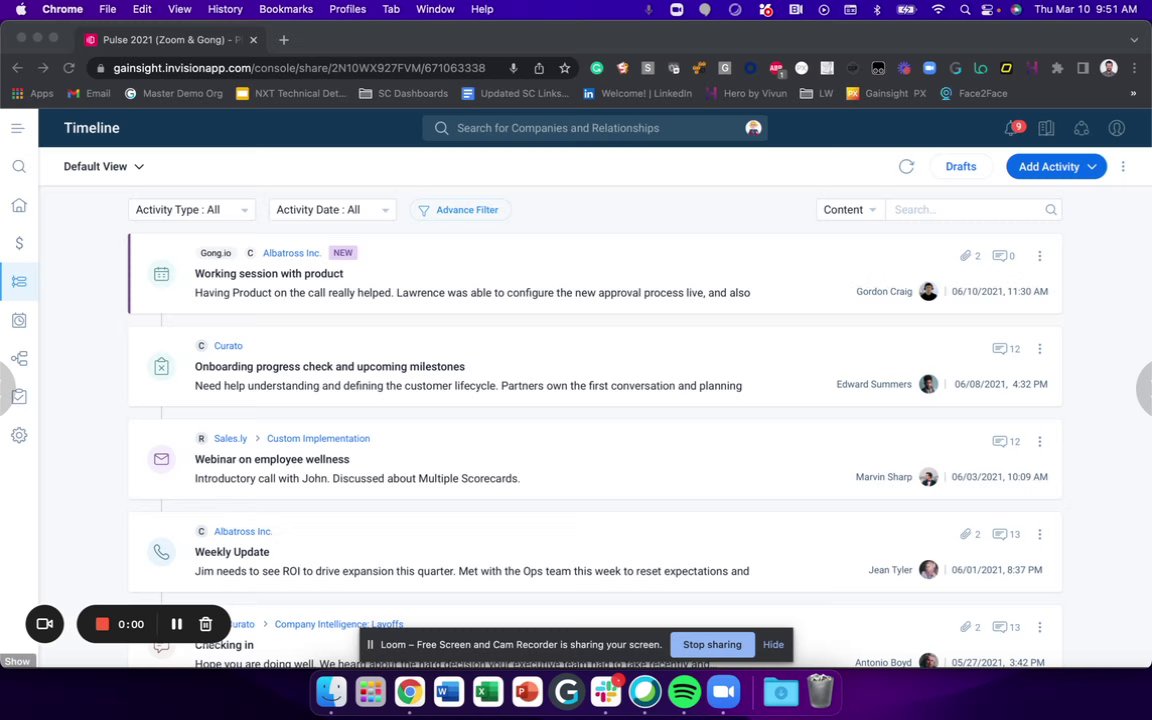
Task: Open the Window menu
Action: pos(435,10)
